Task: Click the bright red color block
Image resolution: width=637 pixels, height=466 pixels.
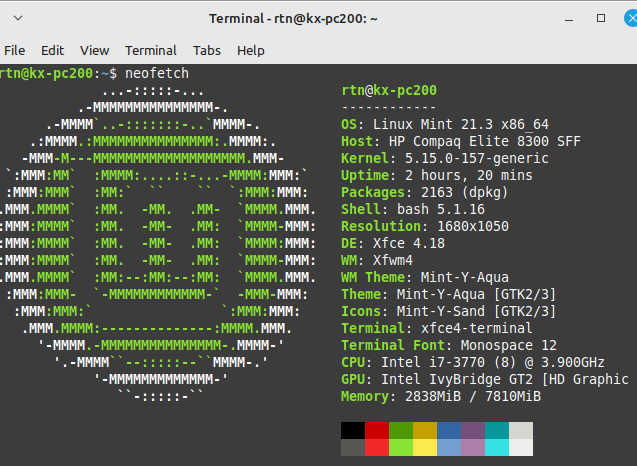Action: coord(377,447)
